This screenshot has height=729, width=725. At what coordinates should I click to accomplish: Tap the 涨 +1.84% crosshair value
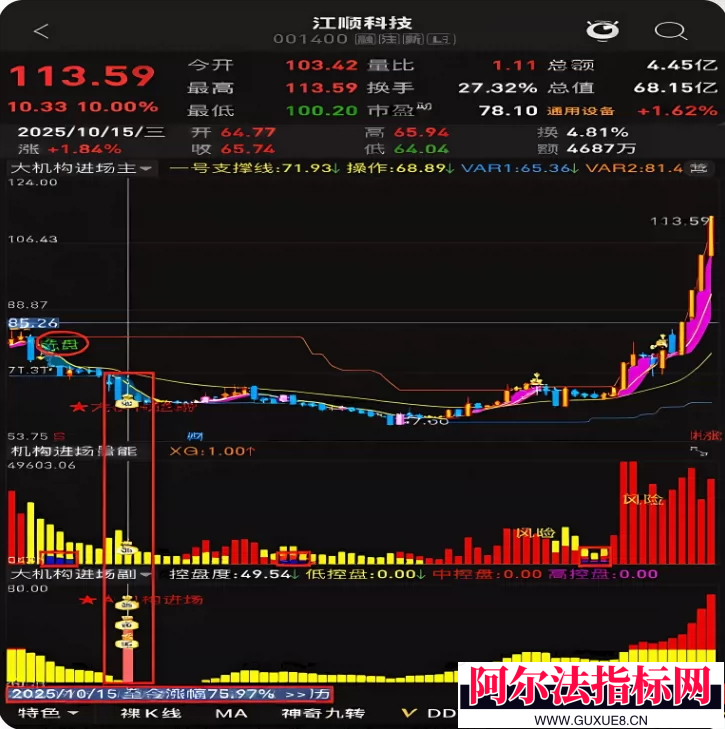[69, 149]
